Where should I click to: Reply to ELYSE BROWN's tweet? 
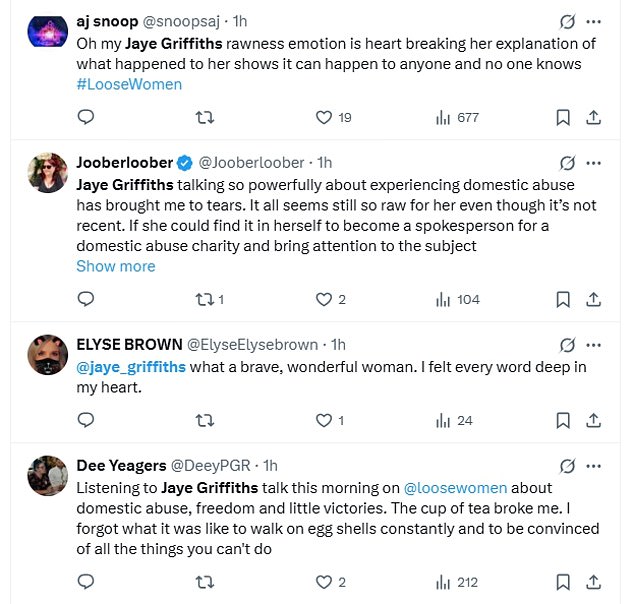[x=86, y=421]
